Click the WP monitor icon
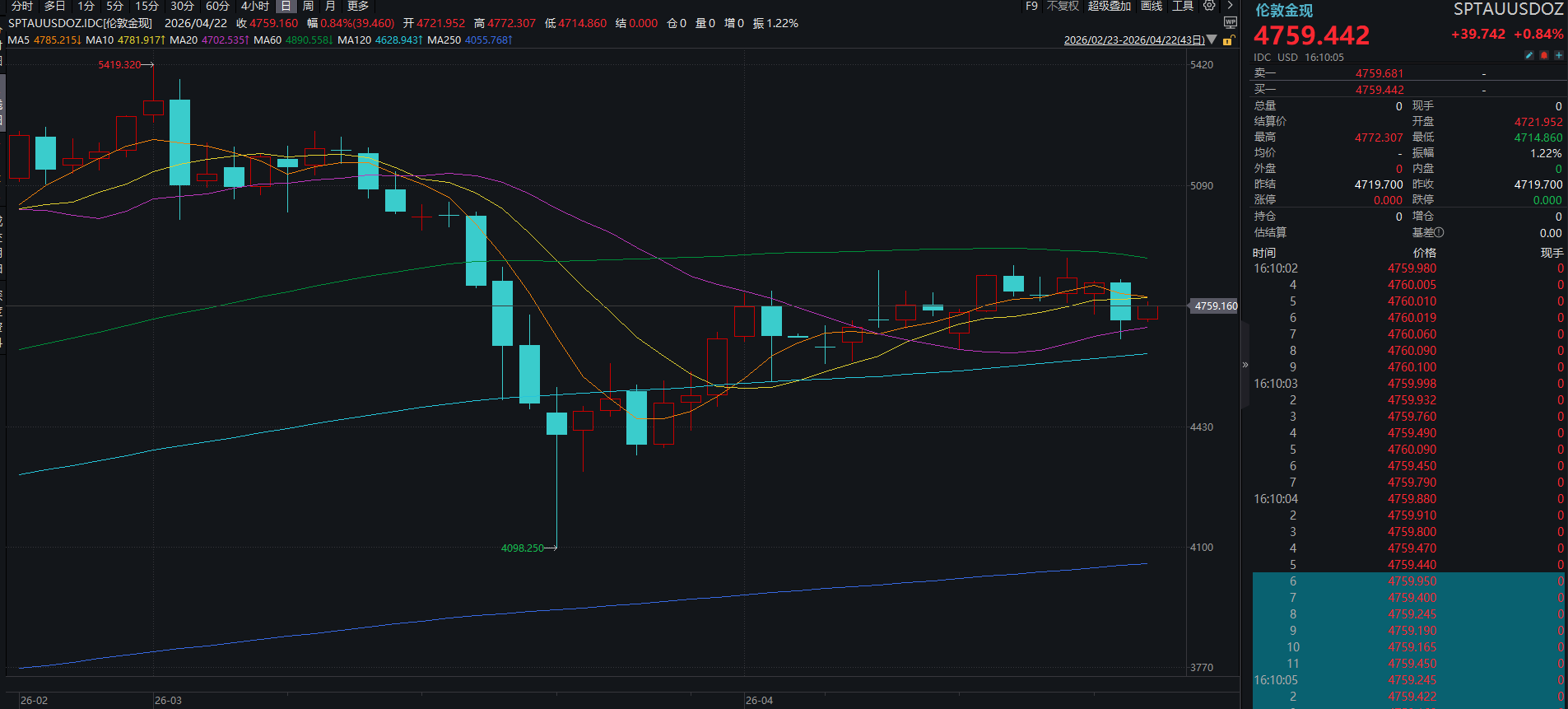The image size is (1568, 709). (1231, 23)
